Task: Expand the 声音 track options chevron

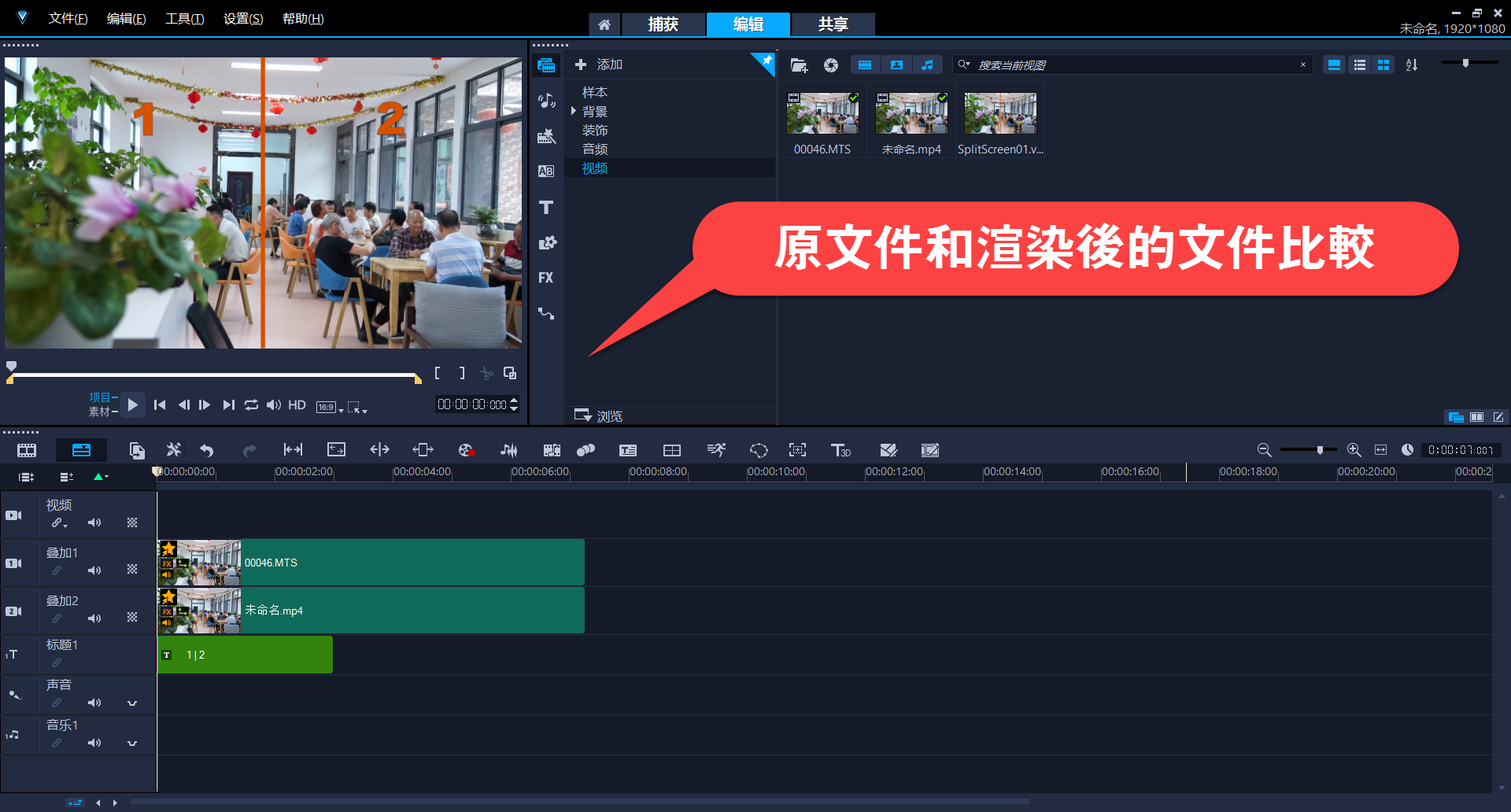Action: tap(132, 703)
